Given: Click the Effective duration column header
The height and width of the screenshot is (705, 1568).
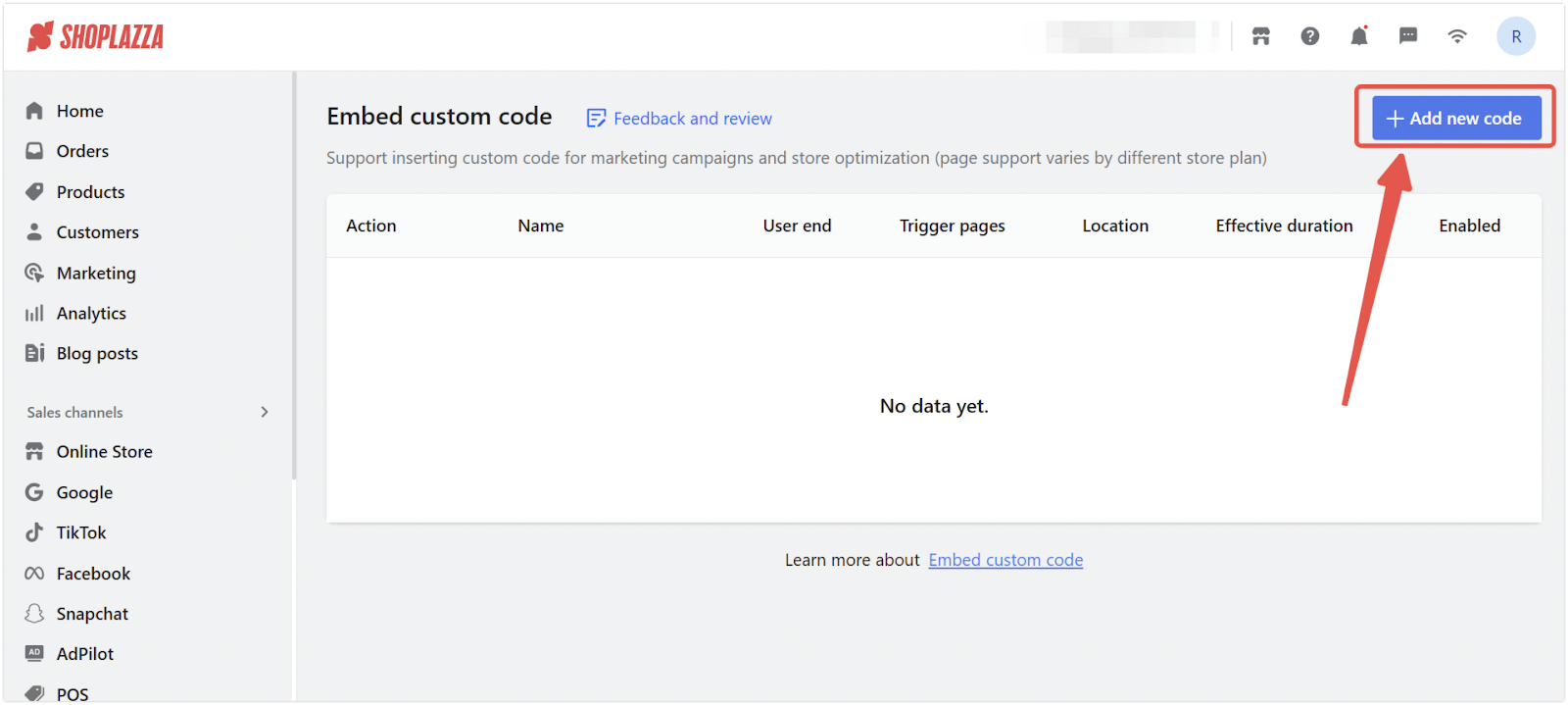Looking at the screenshot, I should pyautogui.click(x=1284, y=226).
